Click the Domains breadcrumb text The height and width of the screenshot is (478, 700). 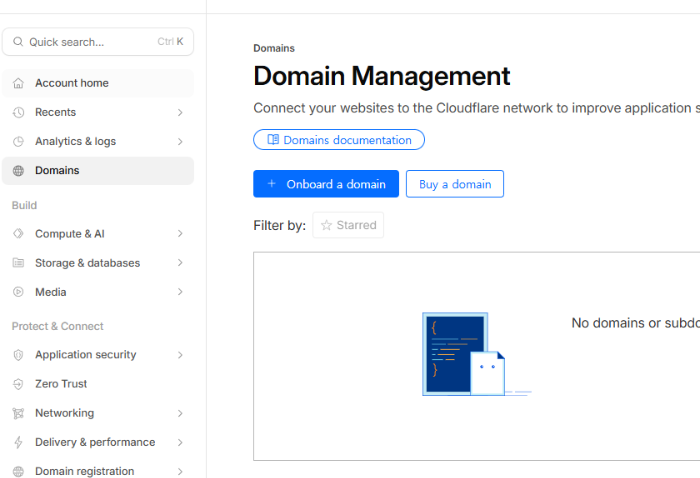click(x=274, y=48)
